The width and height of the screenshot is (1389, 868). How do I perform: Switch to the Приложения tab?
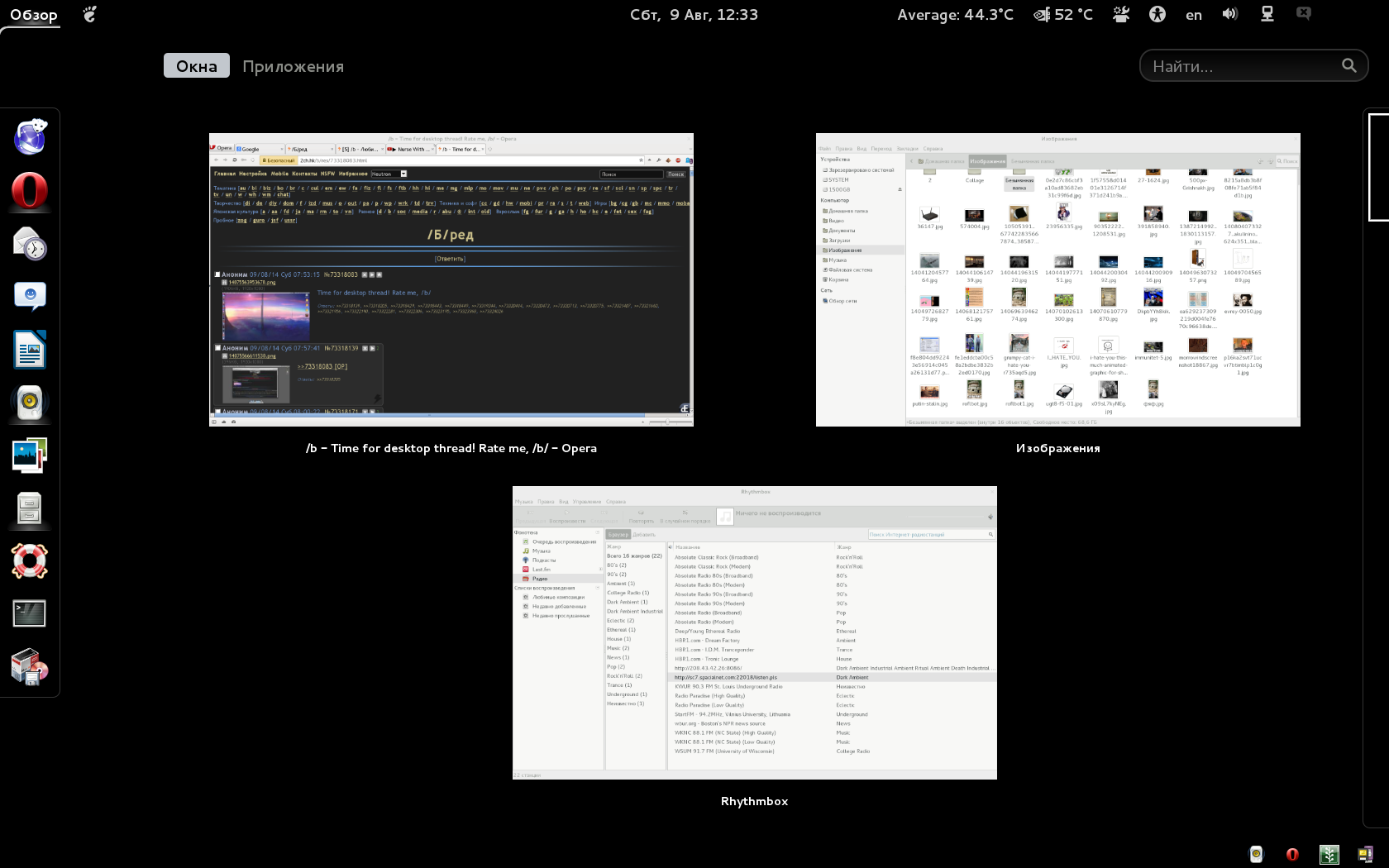coord(293,66)
